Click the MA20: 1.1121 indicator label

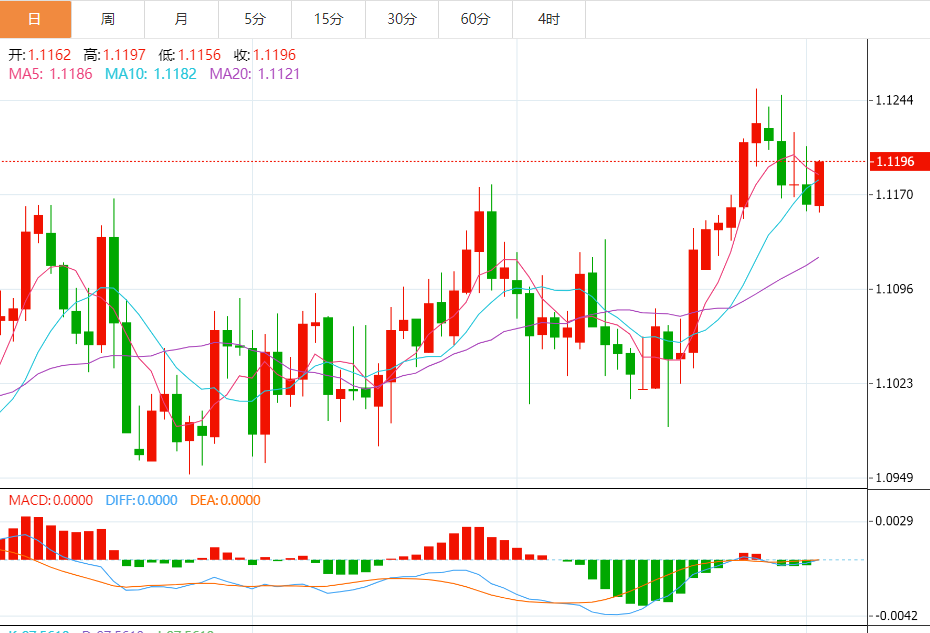(255, 74)
